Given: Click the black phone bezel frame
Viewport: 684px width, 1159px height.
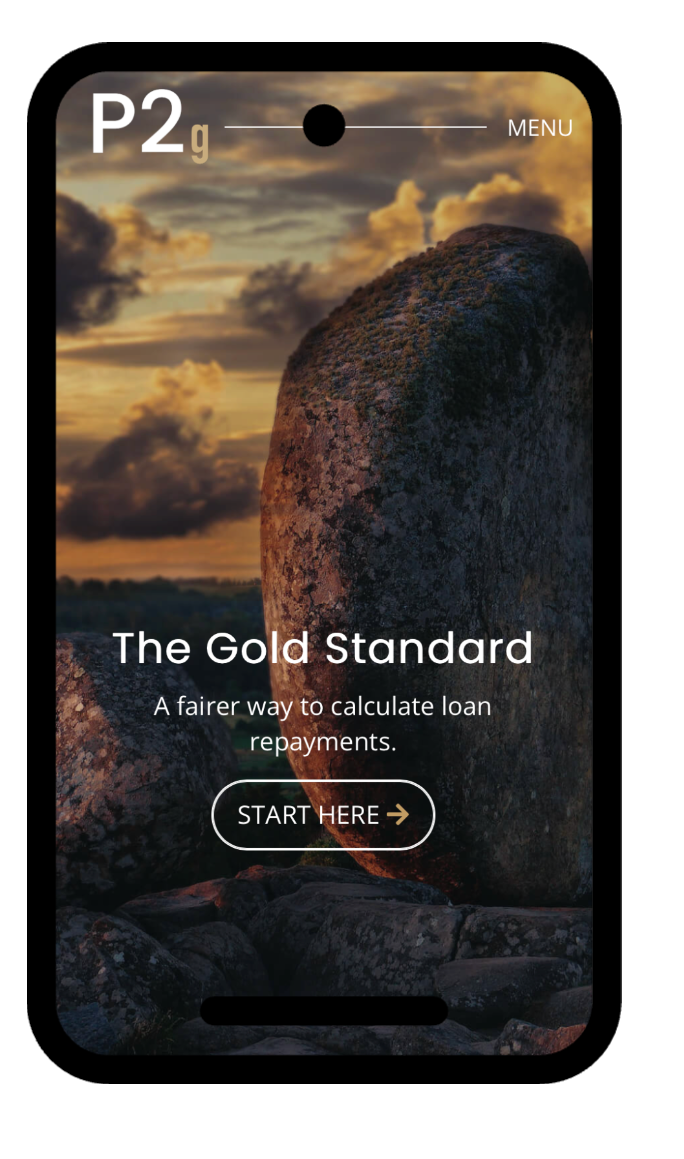Looking at the screenshot, I should click(41, 562).
